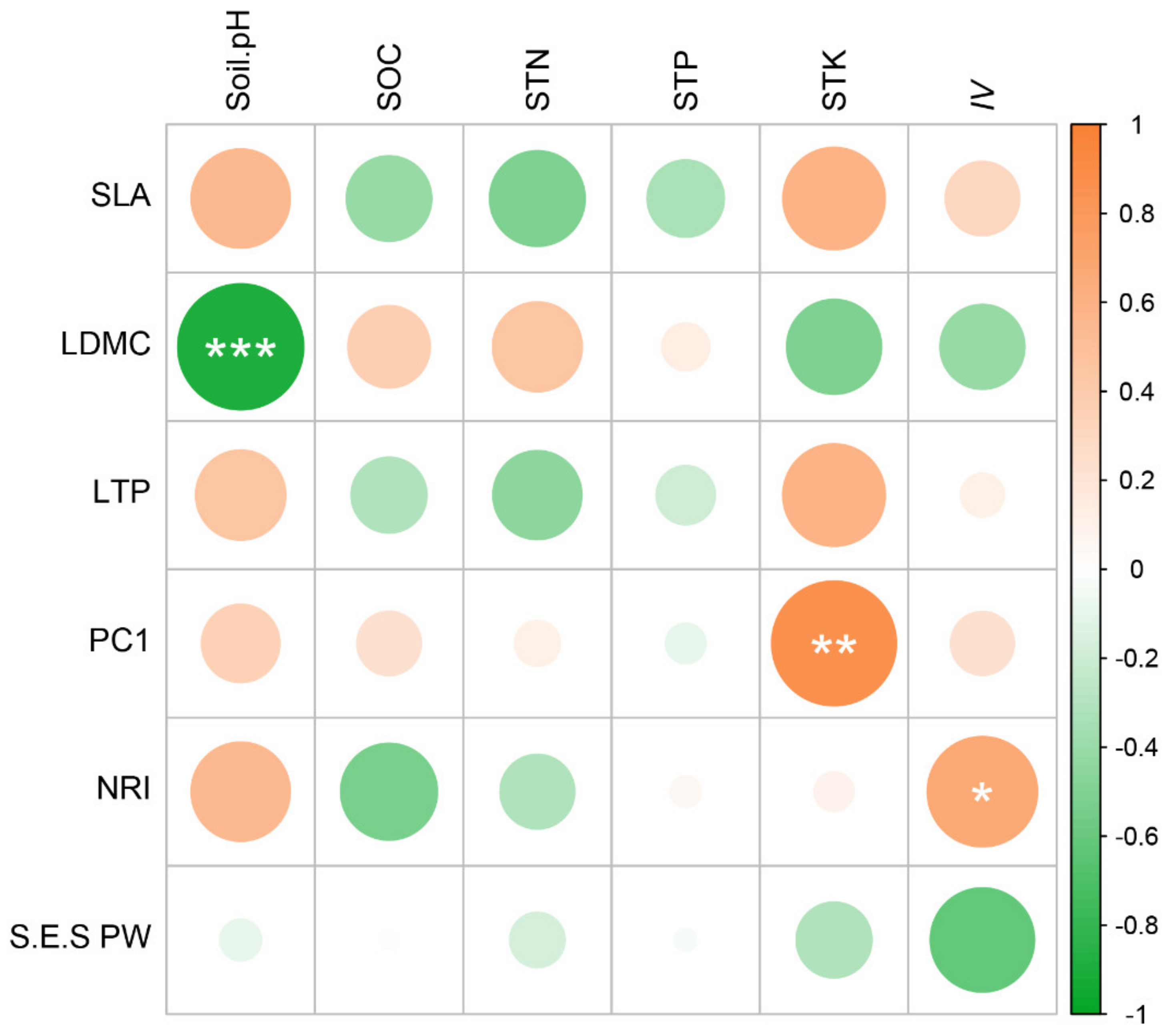Click the green LDMC and STK circle
This screenshot has width=1171, height=1036.
(834, 347)
